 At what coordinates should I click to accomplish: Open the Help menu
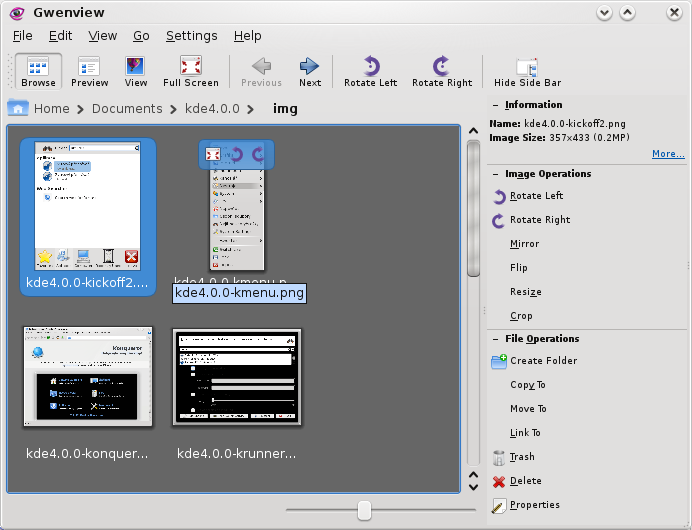(248, 36)
